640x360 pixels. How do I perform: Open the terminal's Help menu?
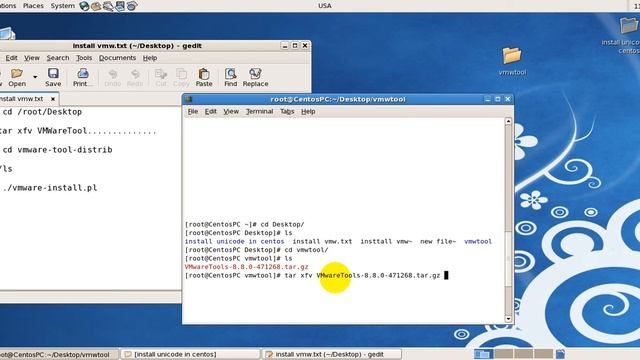tap(308, 111)
